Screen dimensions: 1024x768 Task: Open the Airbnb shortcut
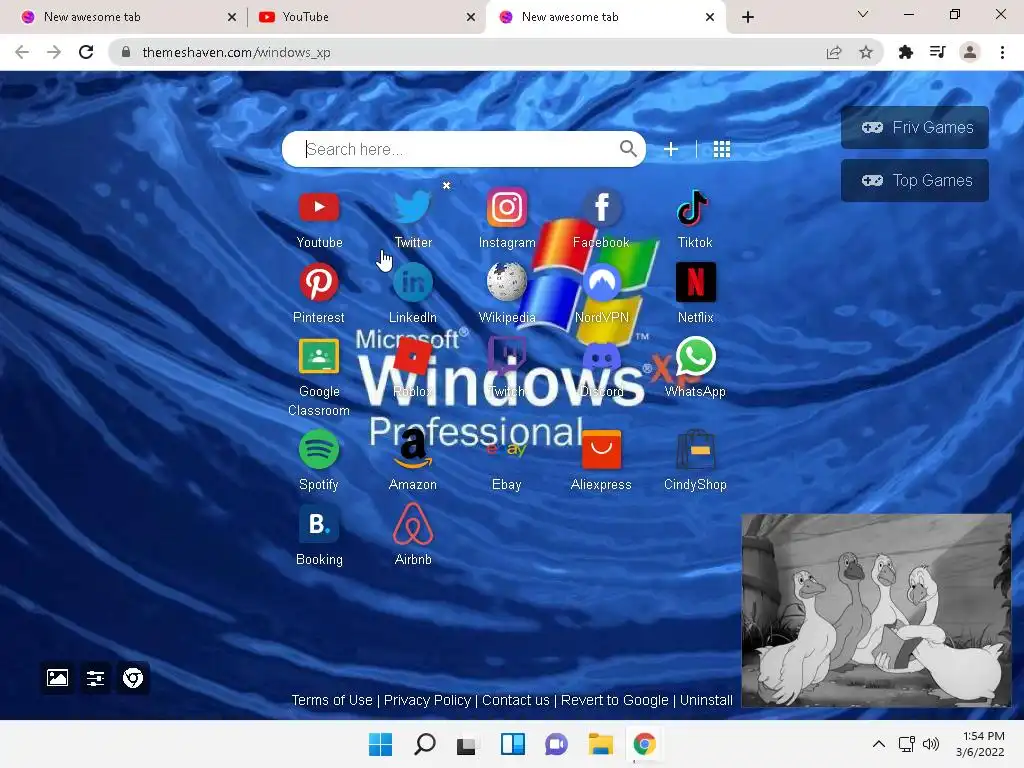tap(413, 524)
